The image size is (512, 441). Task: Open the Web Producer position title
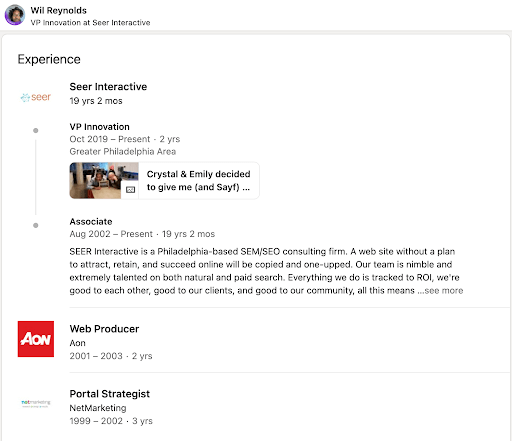tap(104, 329)
